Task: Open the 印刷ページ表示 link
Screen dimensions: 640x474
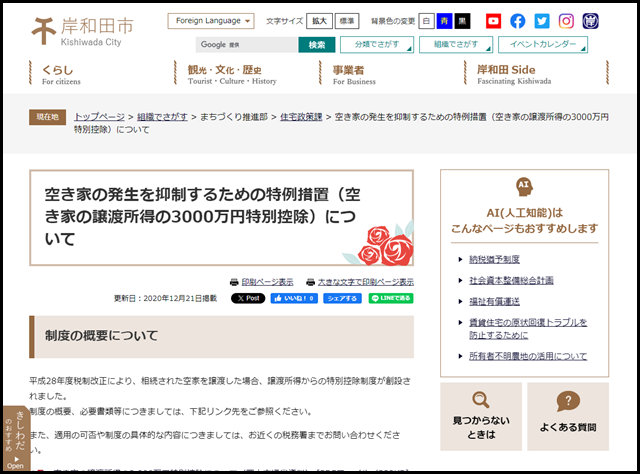Action: pyautogui.click(x=267, y=282)
